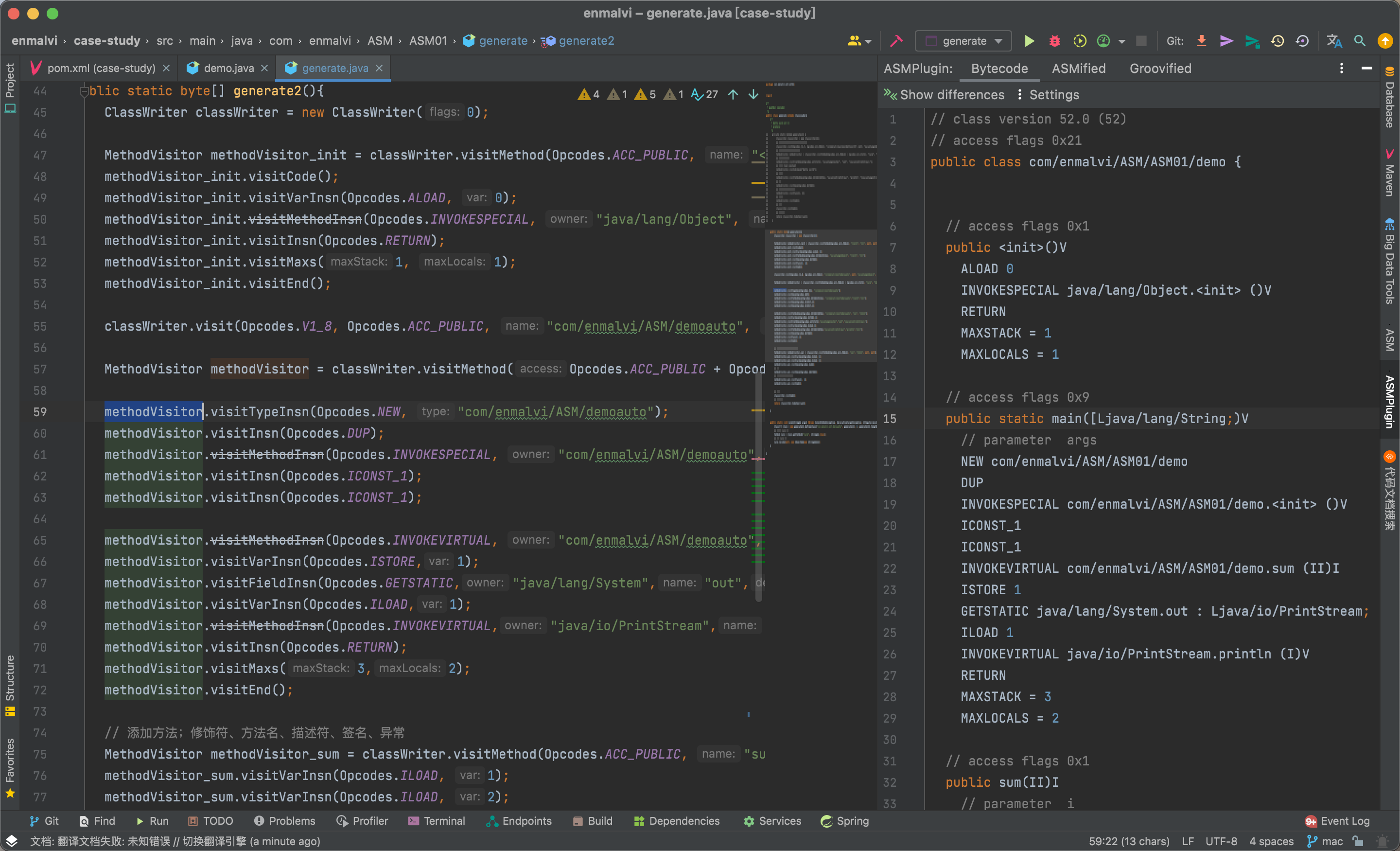This screenshot has width=1400, height=851.
Task: Go to next highlighted error arrow
Action: point(753,94)
